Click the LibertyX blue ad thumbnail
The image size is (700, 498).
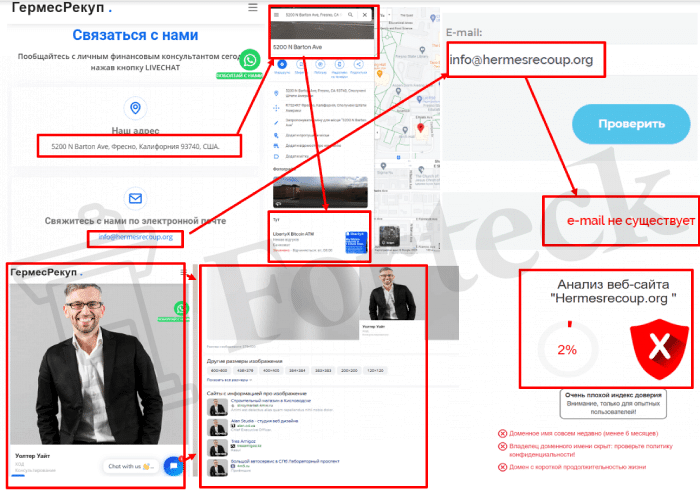(x=356, y=242)
